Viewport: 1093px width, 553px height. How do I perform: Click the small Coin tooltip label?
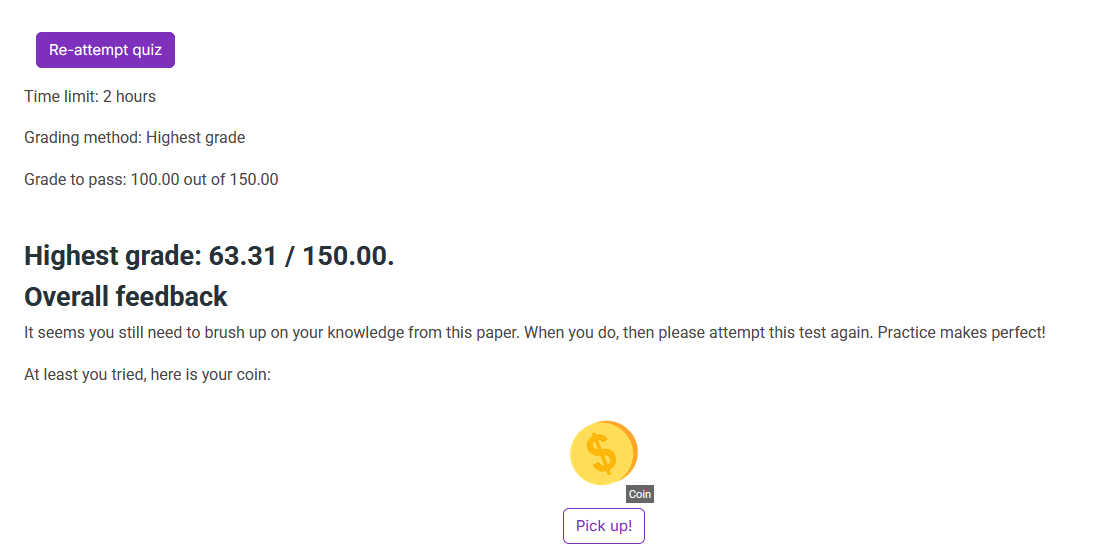click(640, 494)
